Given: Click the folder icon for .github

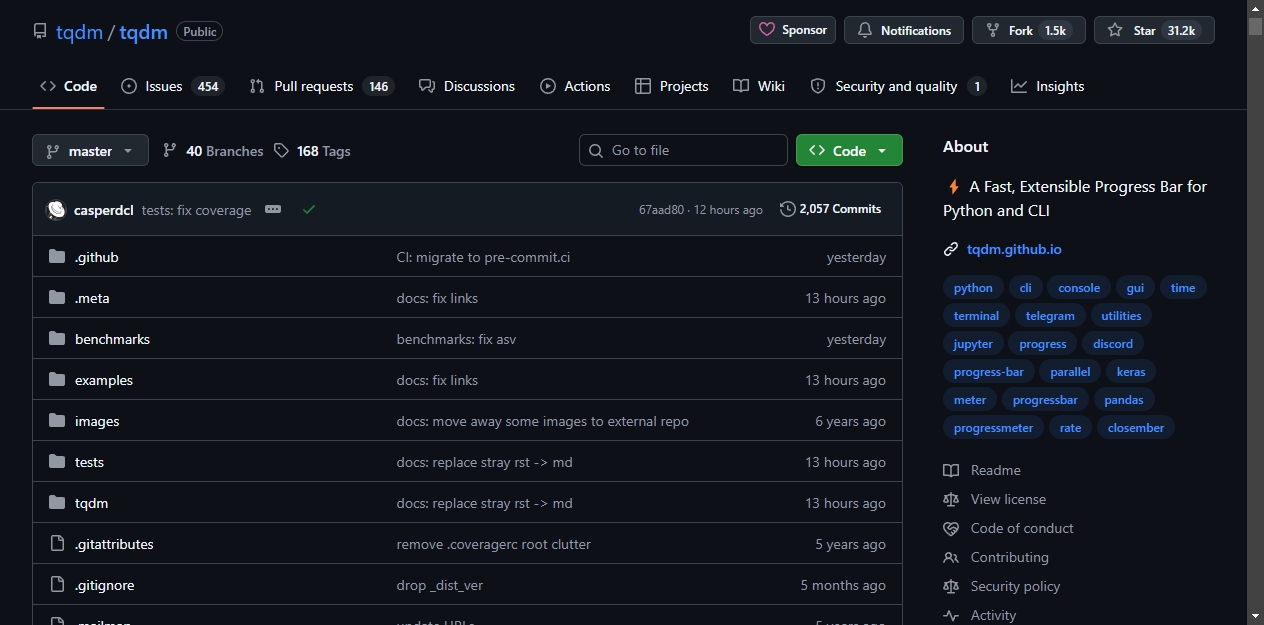Looking at the screenshot, I should pos(57,257).
